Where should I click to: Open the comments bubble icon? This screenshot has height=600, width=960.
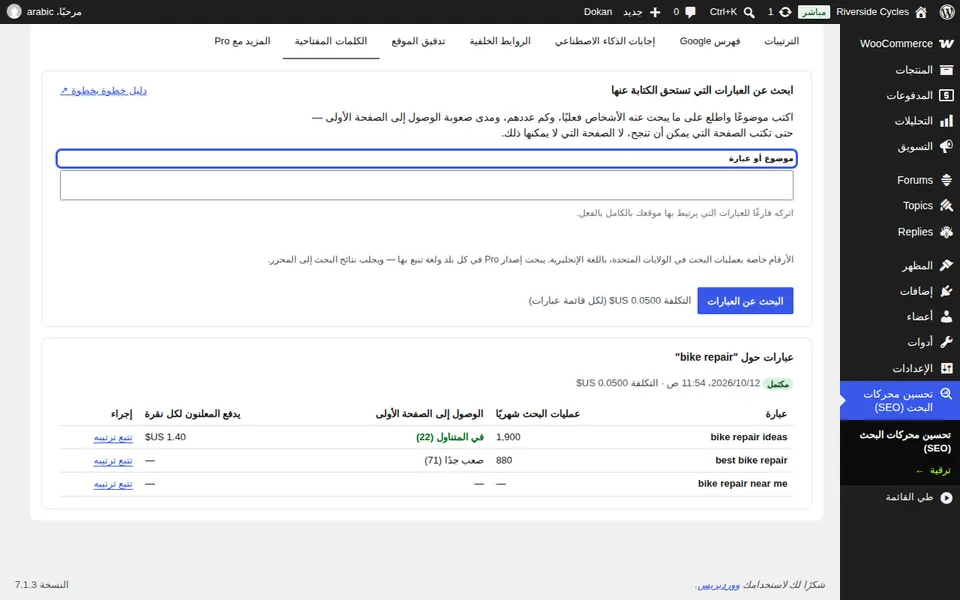pyautogui.click(x=691, y=12)
